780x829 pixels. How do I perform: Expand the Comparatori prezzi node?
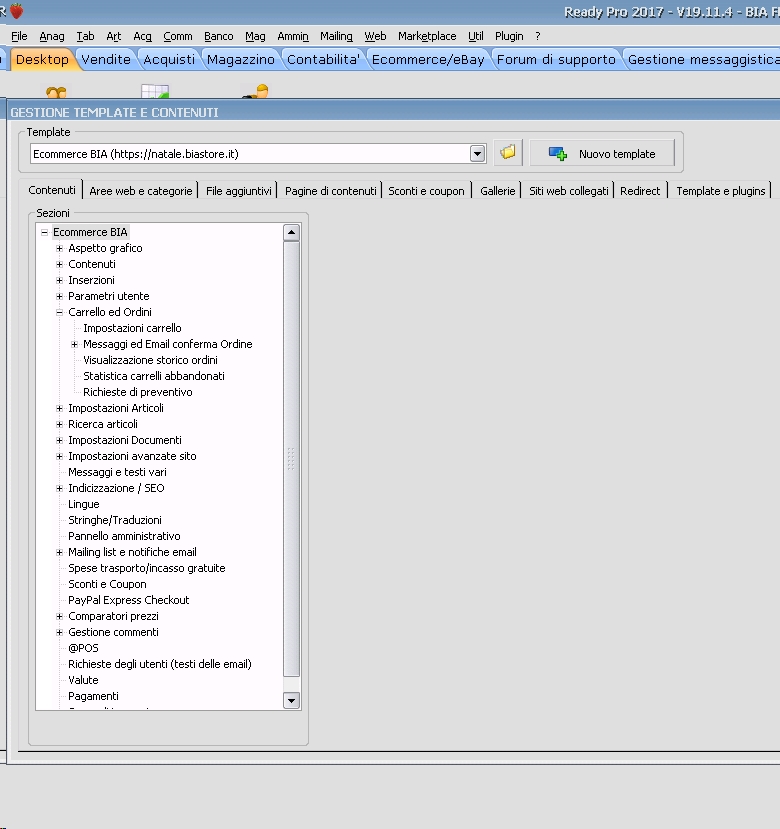[59, 616]
